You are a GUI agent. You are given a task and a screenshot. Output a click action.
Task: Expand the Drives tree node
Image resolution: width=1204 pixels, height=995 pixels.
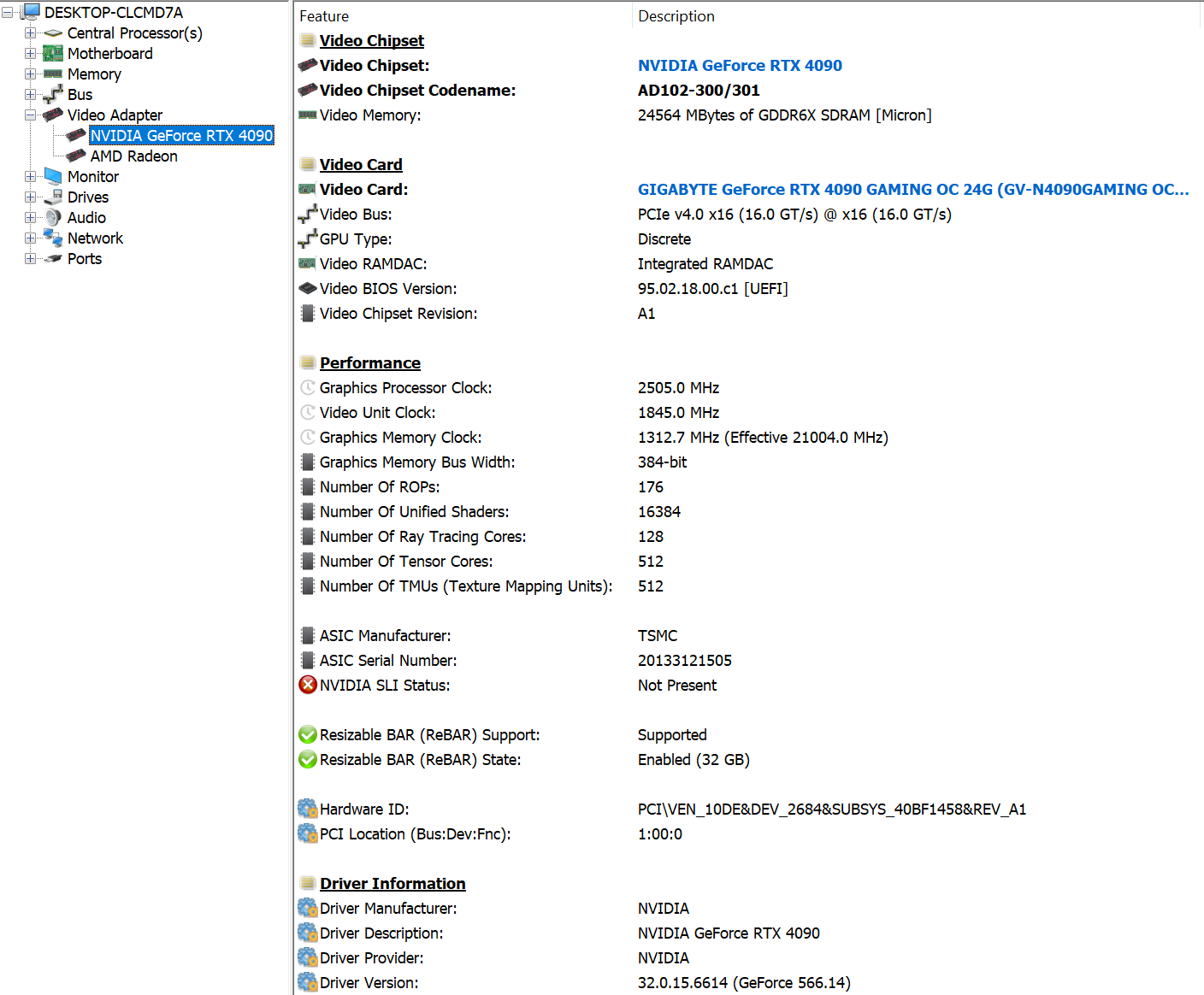click(x=30, y=197)
